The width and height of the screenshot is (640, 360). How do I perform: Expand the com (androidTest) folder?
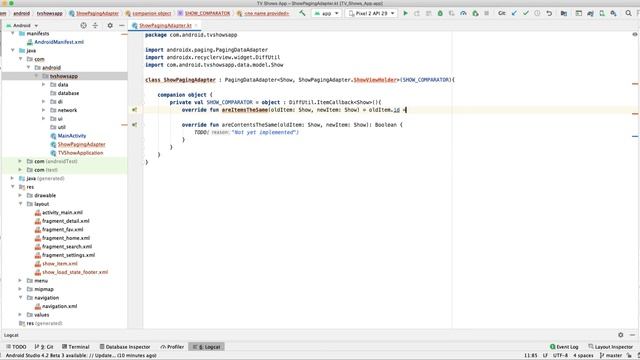20,161
